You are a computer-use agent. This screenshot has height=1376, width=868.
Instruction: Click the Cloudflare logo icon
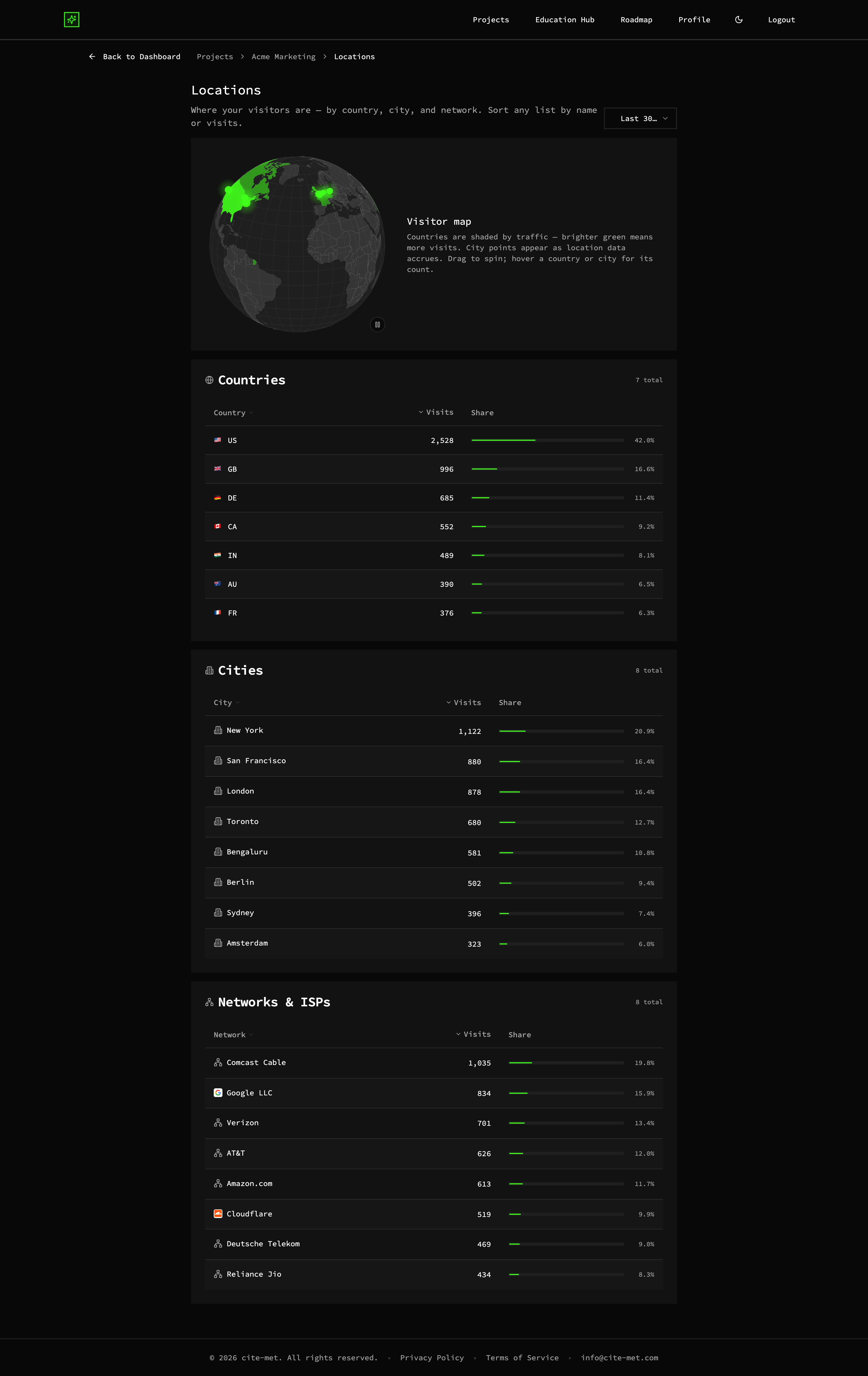218,1214
